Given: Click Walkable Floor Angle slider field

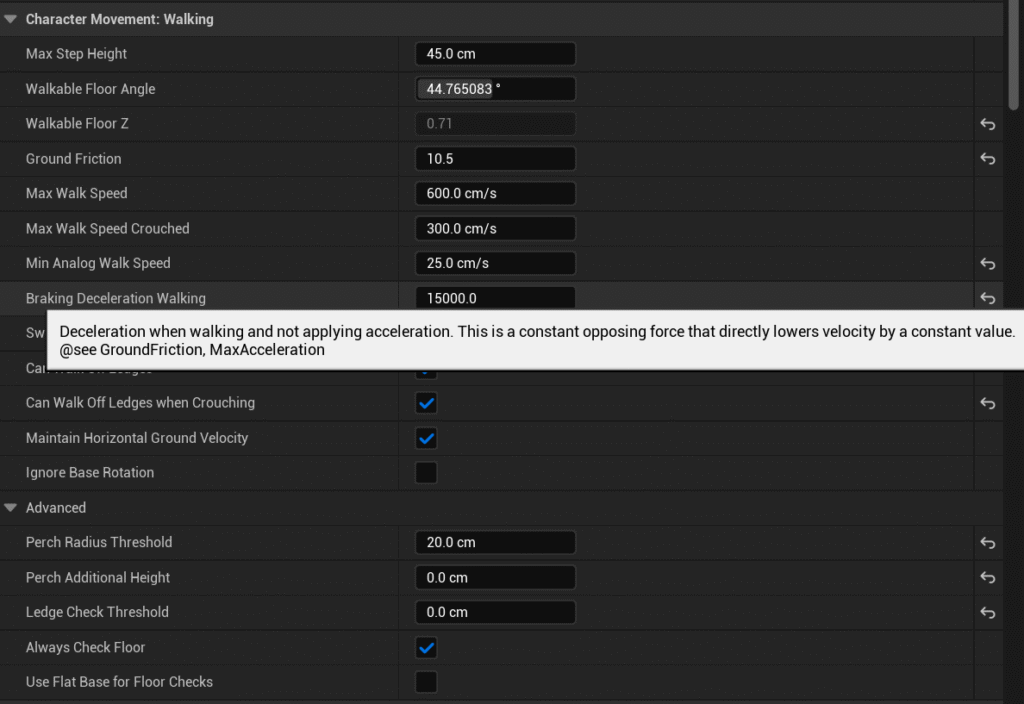Looking at the screenshot, I should pyautogui.click(x=495, y=89).
